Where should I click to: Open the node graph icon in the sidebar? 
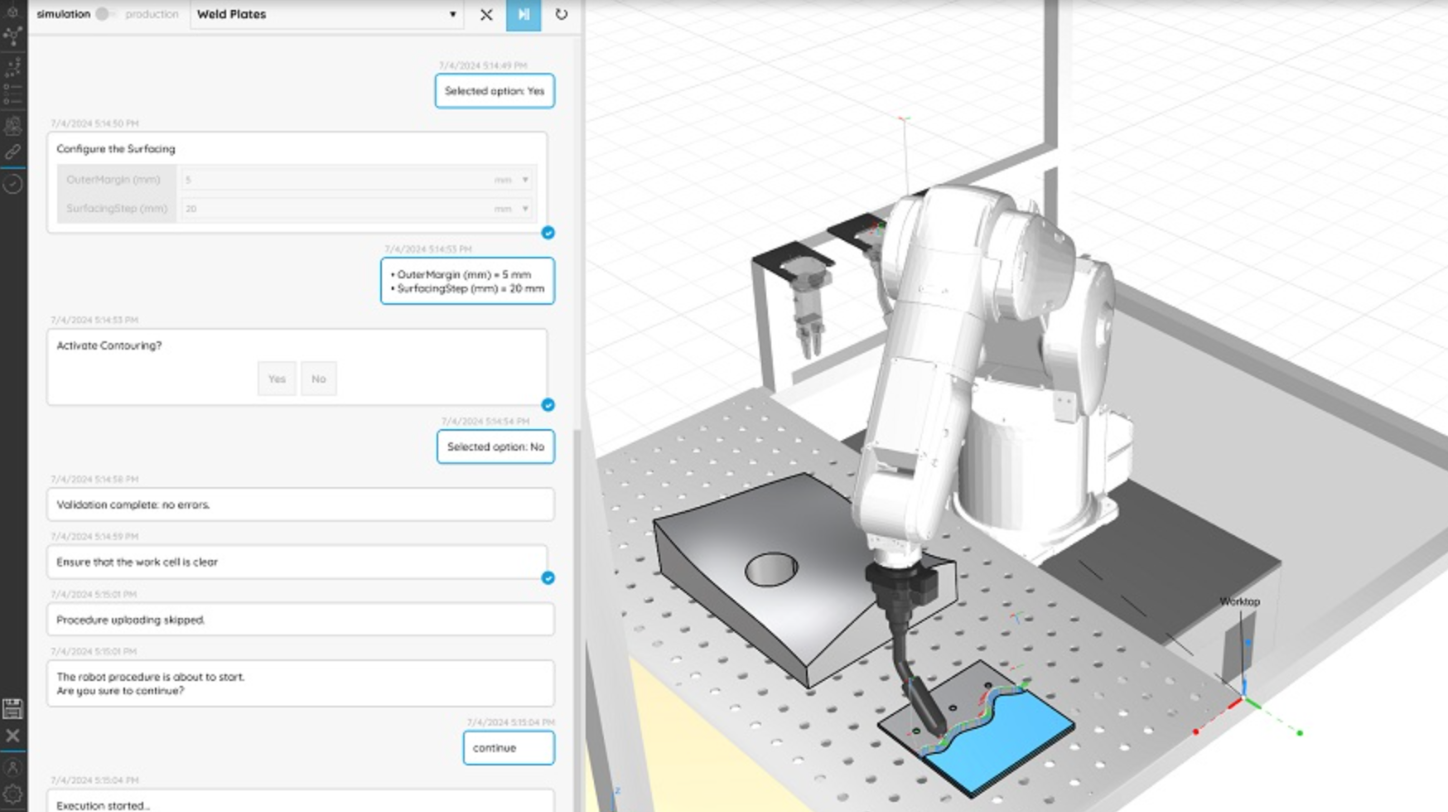13,36
